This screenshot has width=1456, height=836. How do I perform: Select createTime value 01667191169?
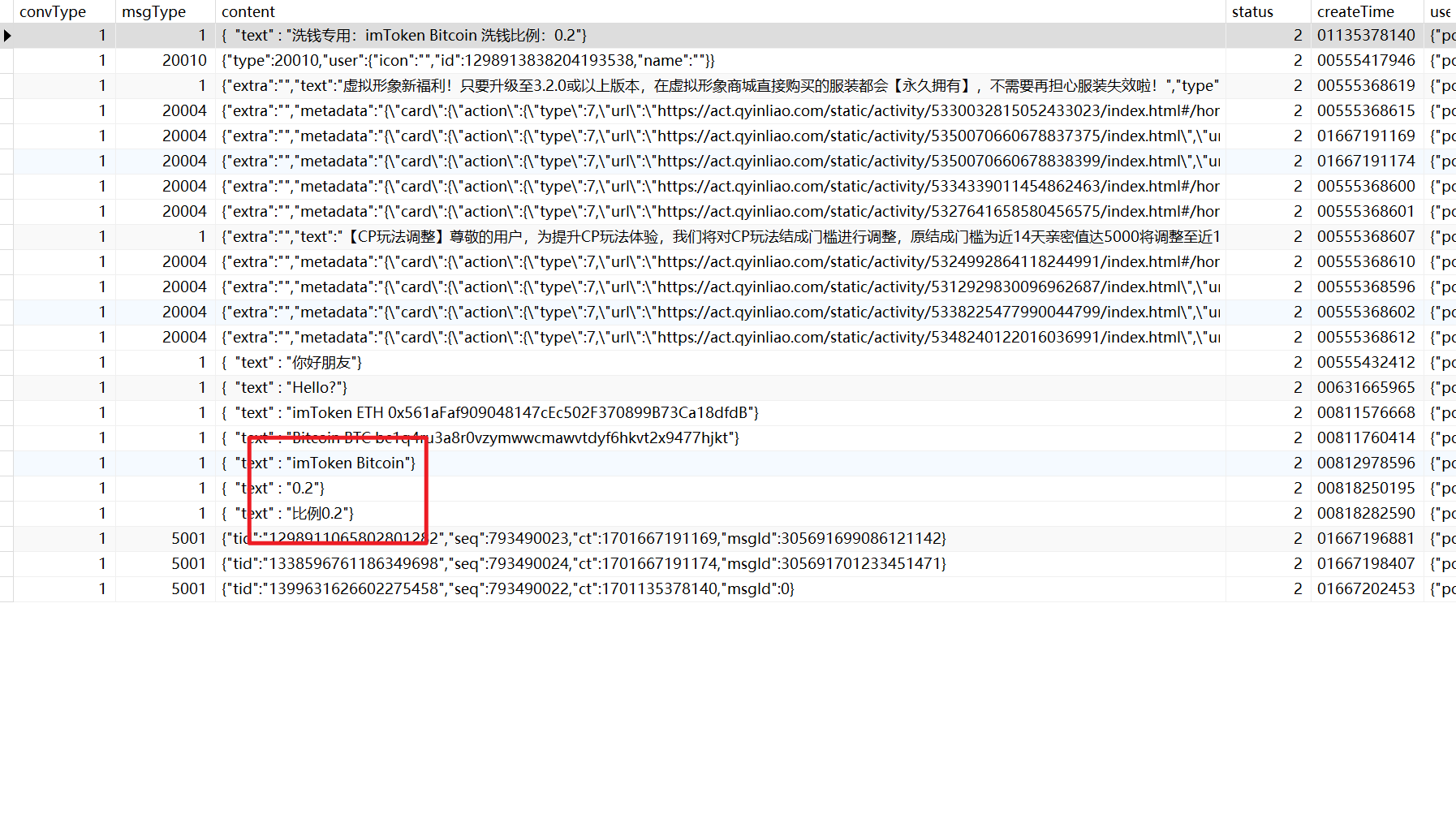pos(1367,136)
